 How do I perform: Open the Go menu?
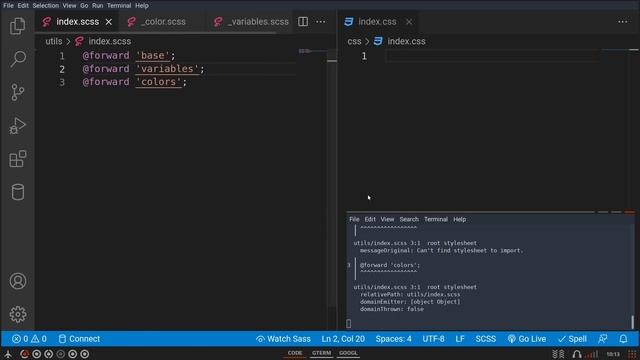tap(84, 5)
